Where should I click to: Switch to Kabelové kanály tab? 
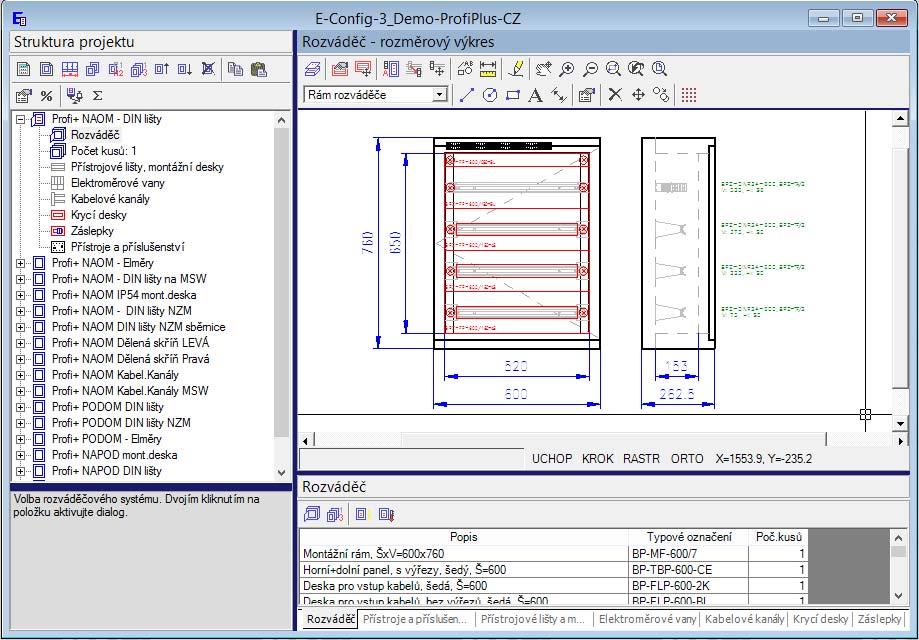click(744, 619)
